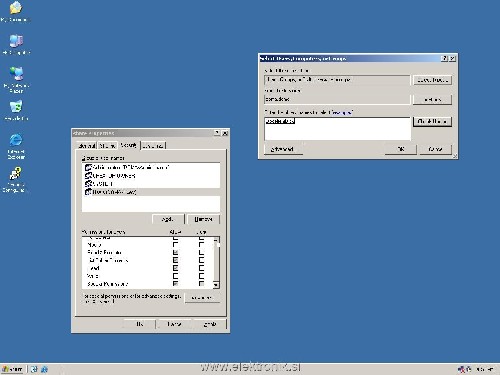
Task: Select the Recycle Bin desktop icon
Action: point(16,110)
